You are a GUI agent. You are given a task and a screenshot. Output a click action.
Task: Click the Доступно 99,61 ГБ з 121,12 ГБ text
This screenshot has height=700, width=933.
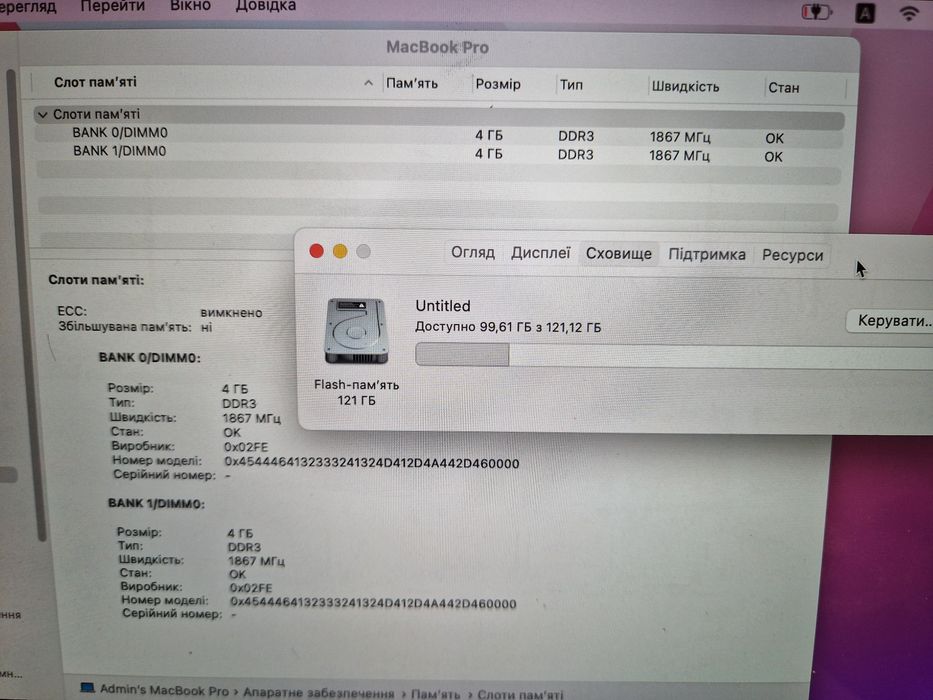tap(508, 327)
